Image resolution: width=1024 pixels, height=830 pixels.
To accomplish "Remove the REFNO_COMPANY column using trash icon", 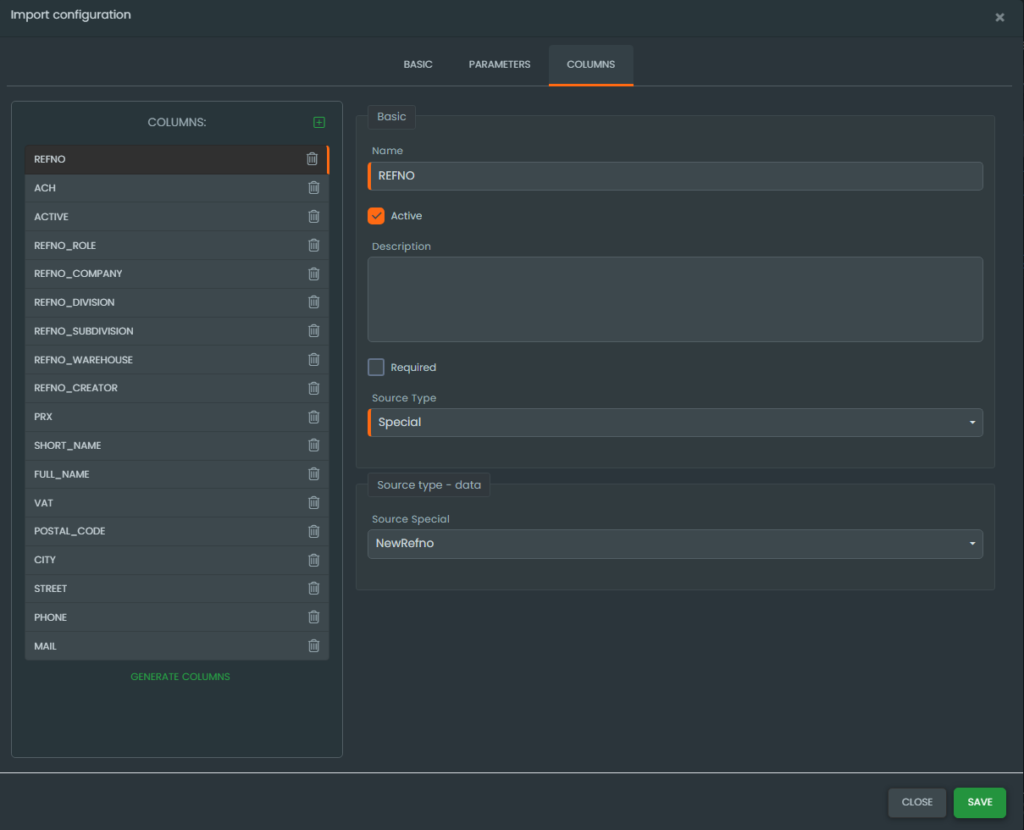I will (x=313, y=274).
